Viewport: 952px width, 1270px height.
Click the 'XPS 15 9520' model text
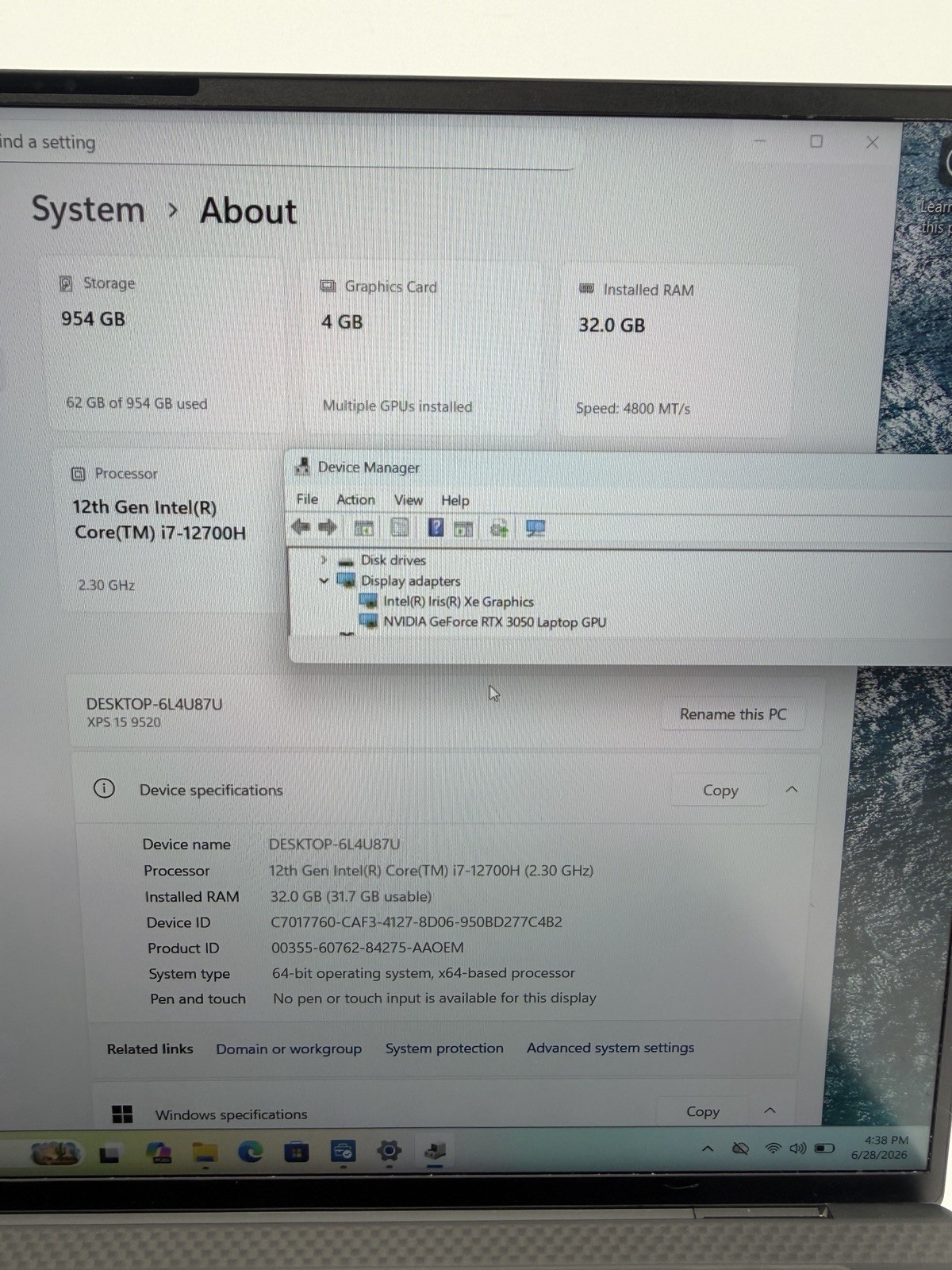(x=124, y=722)
